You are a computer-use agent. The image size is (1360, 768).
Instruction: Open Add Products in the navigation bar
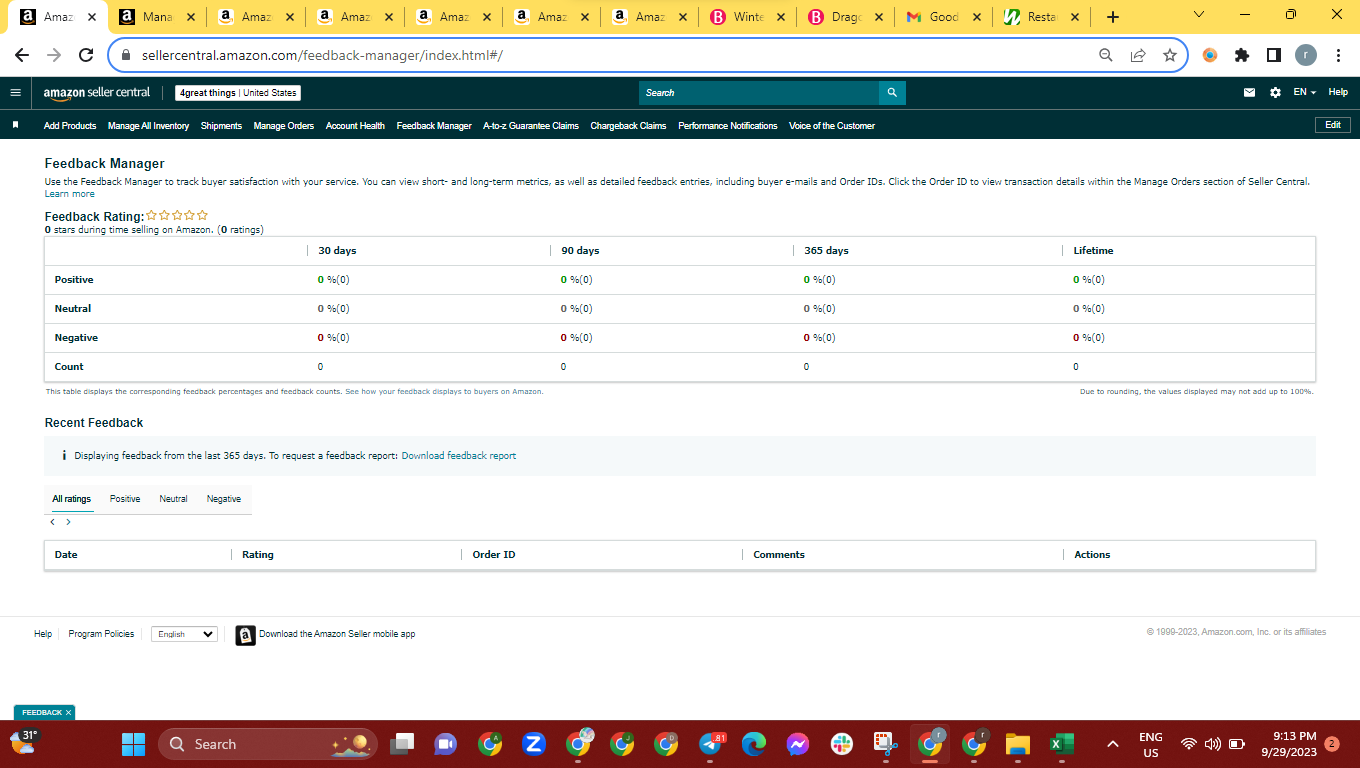(70, 126)
